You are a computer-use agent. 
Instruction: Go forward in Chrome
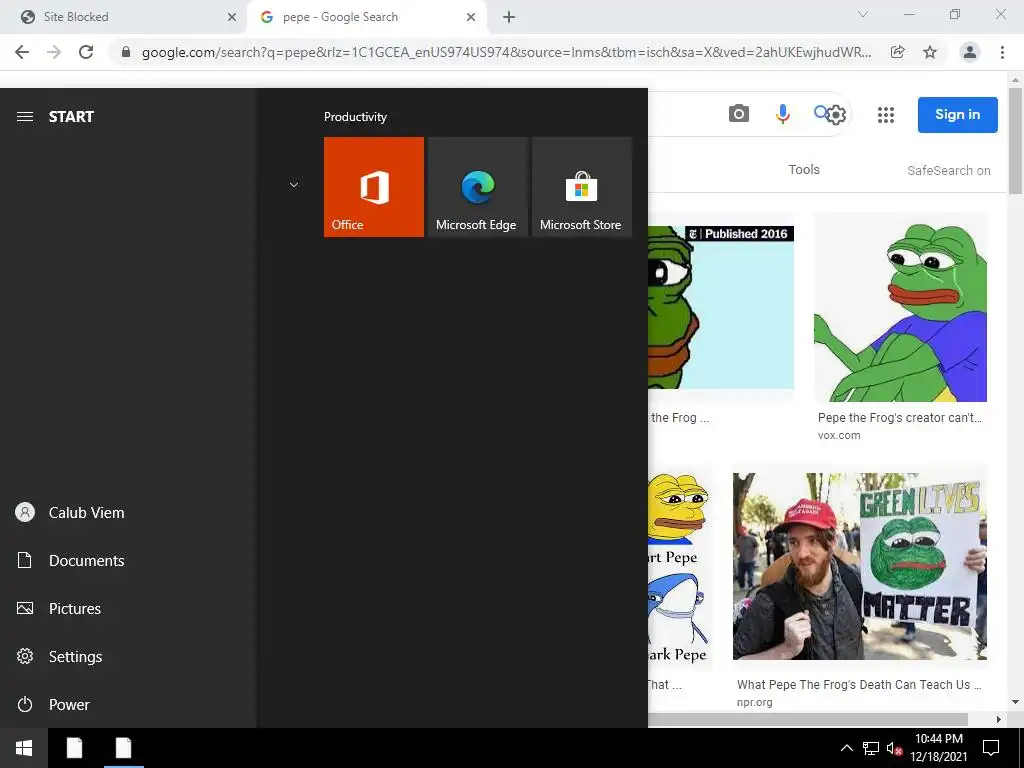(54, 52)
